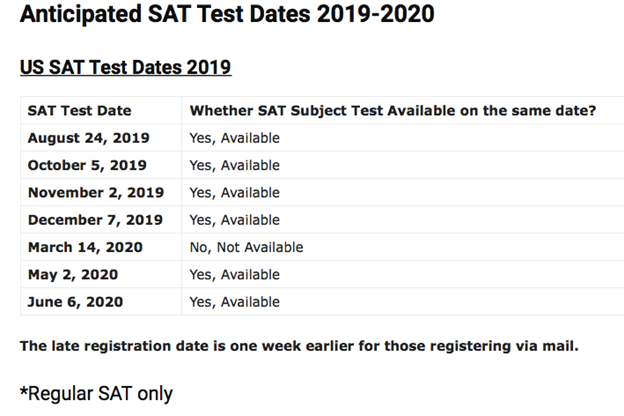Click 'Yes, Available' in the August 24 row
This screenshot has height=416, width=624.
pyautogui.click(x=234, y=138)
